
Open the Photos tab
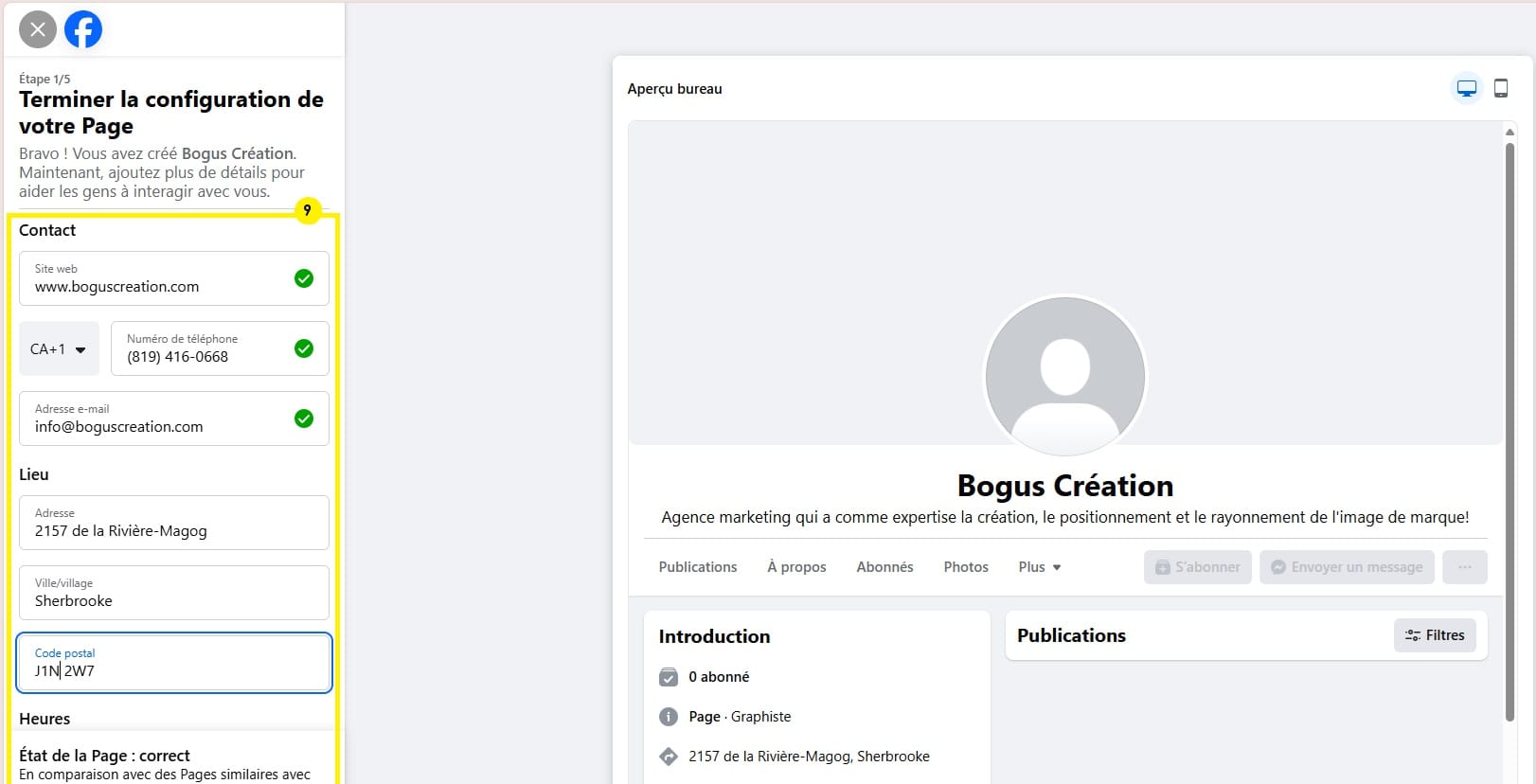[966, 567]
